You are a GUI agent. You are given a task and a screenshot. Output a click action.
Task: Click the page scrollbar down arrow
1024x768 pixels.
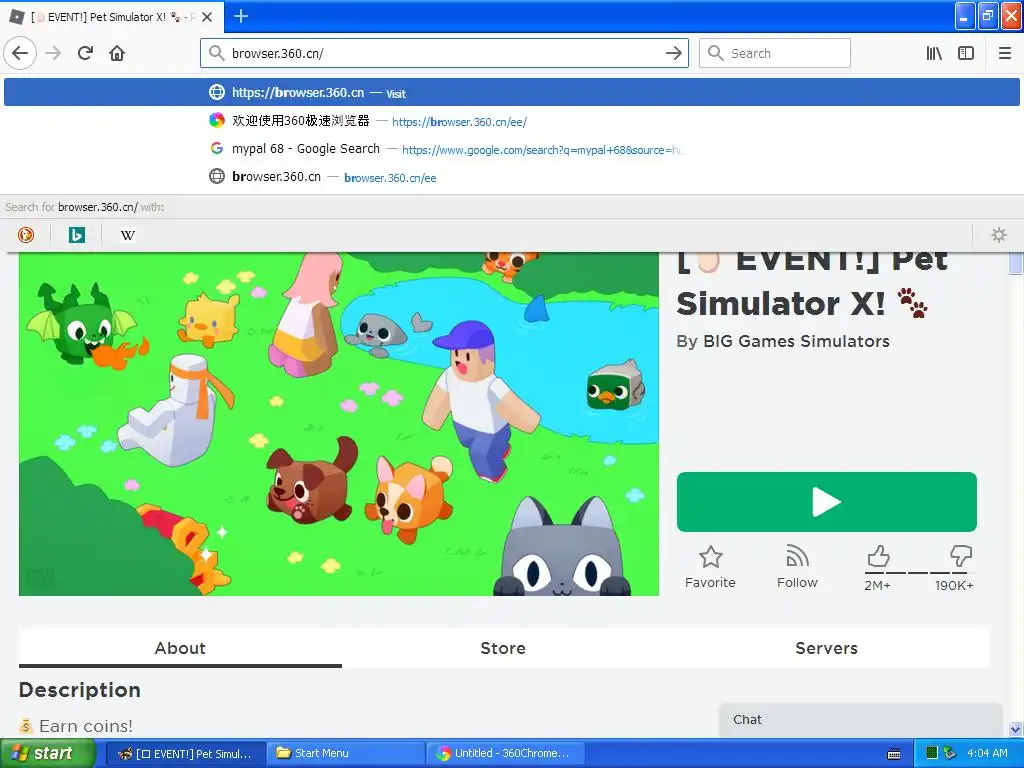point(1015,729)
